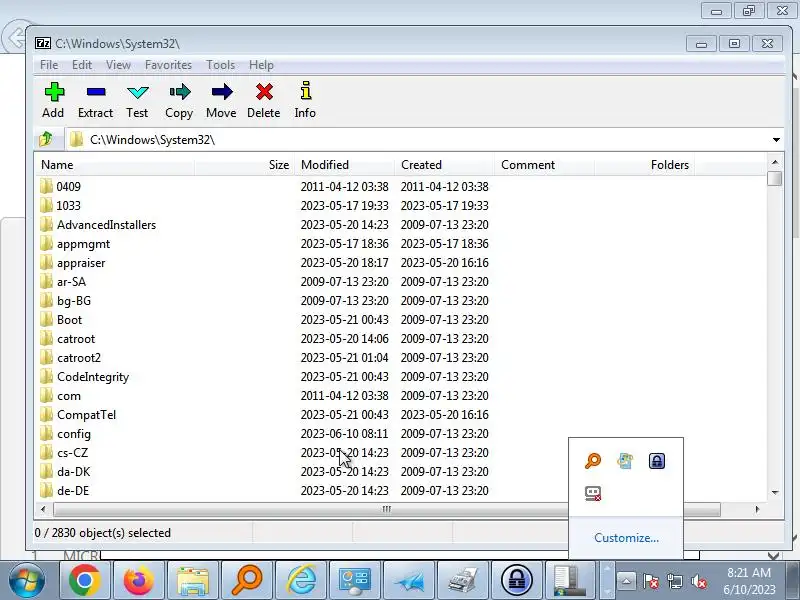Open the server tower taskbar app

(570, 581)
